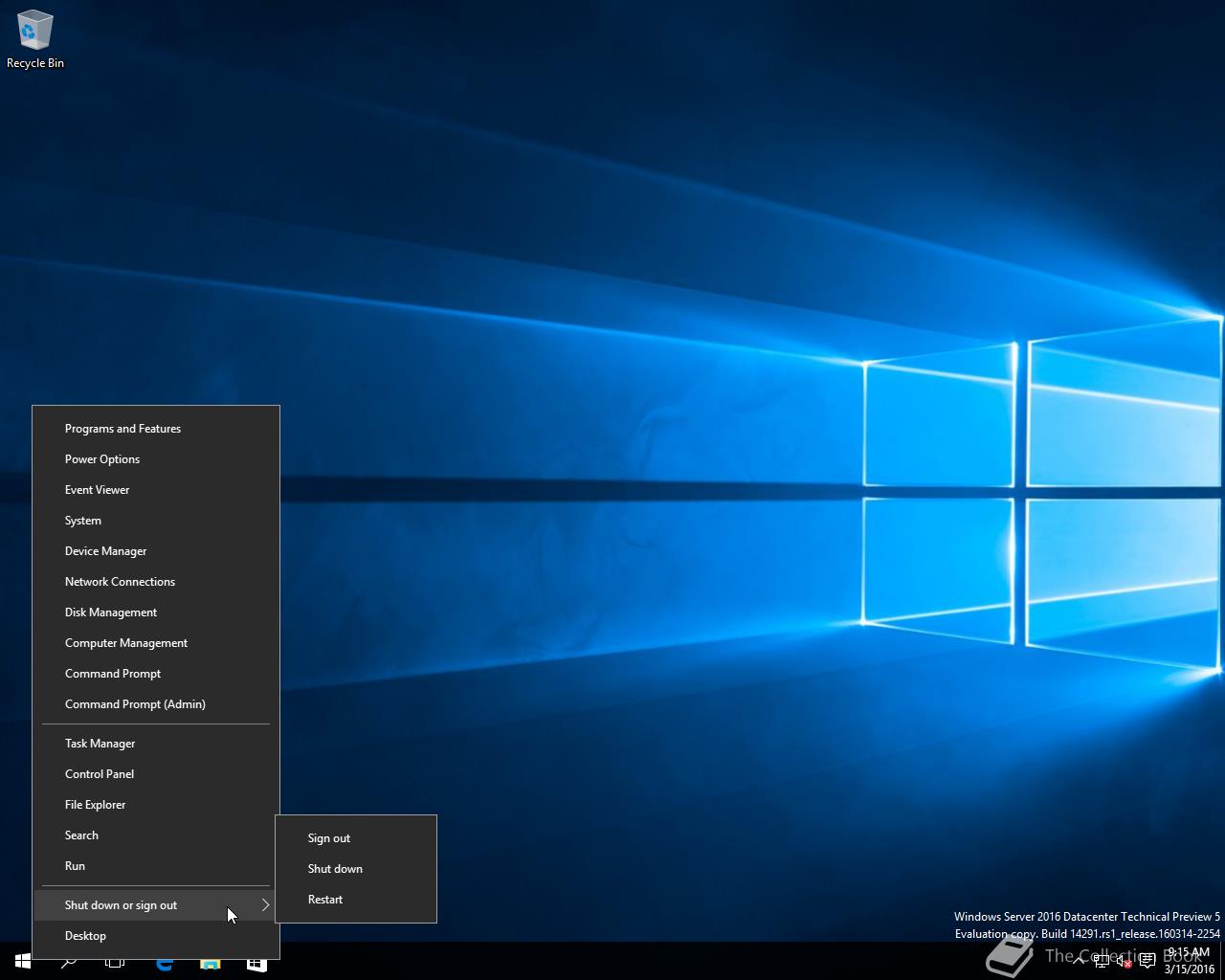Expand Shut down or sign out submenu
The height and width of the screenshot is (980, 1225).
coord(156,905)
